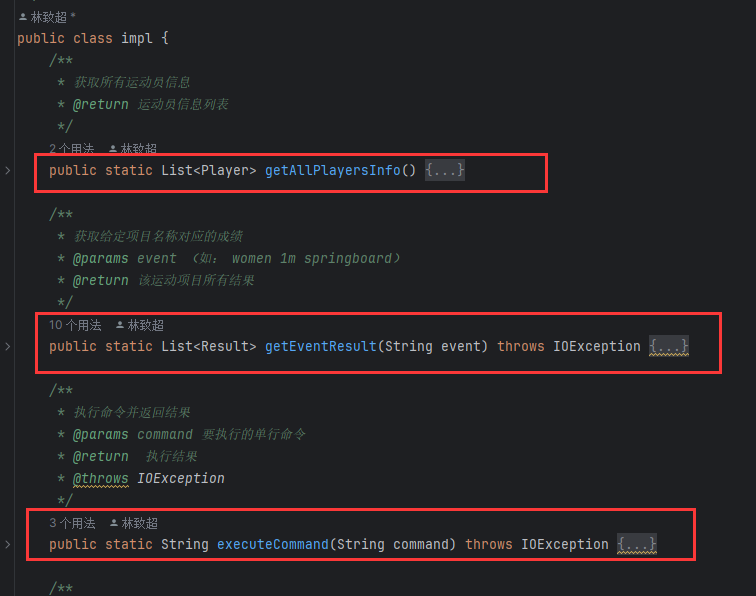The image size is (756, 596).
Task: Click the author icon beside 3 个用法
Action: (114, 523)
